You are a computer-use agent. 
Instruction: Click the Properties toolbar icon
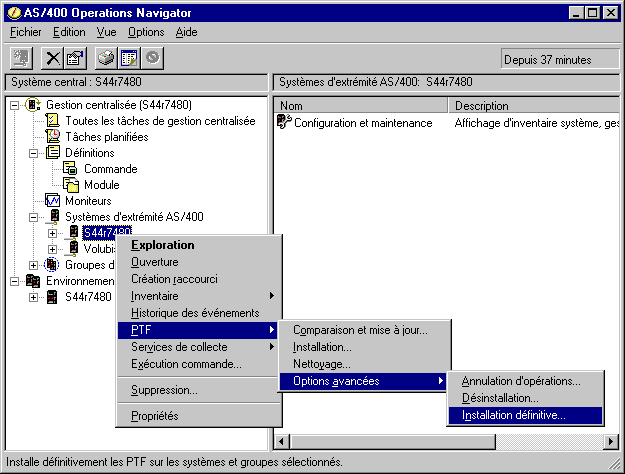coord(76,59)
